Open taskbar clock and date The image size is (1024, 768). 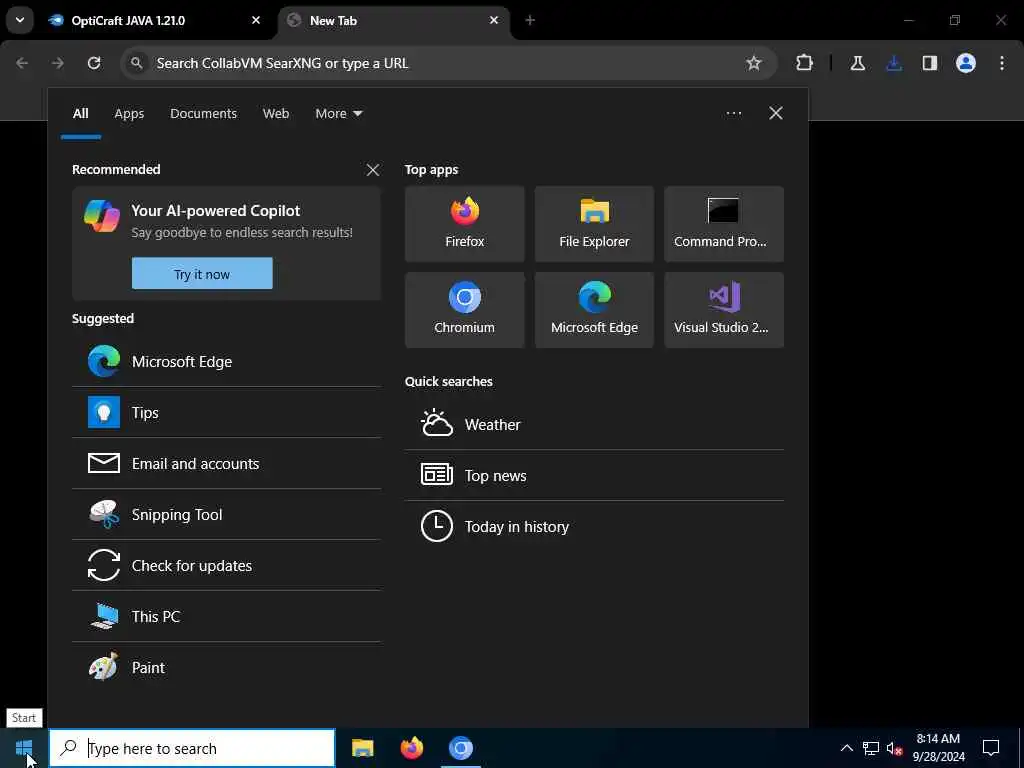coord(938,748)
